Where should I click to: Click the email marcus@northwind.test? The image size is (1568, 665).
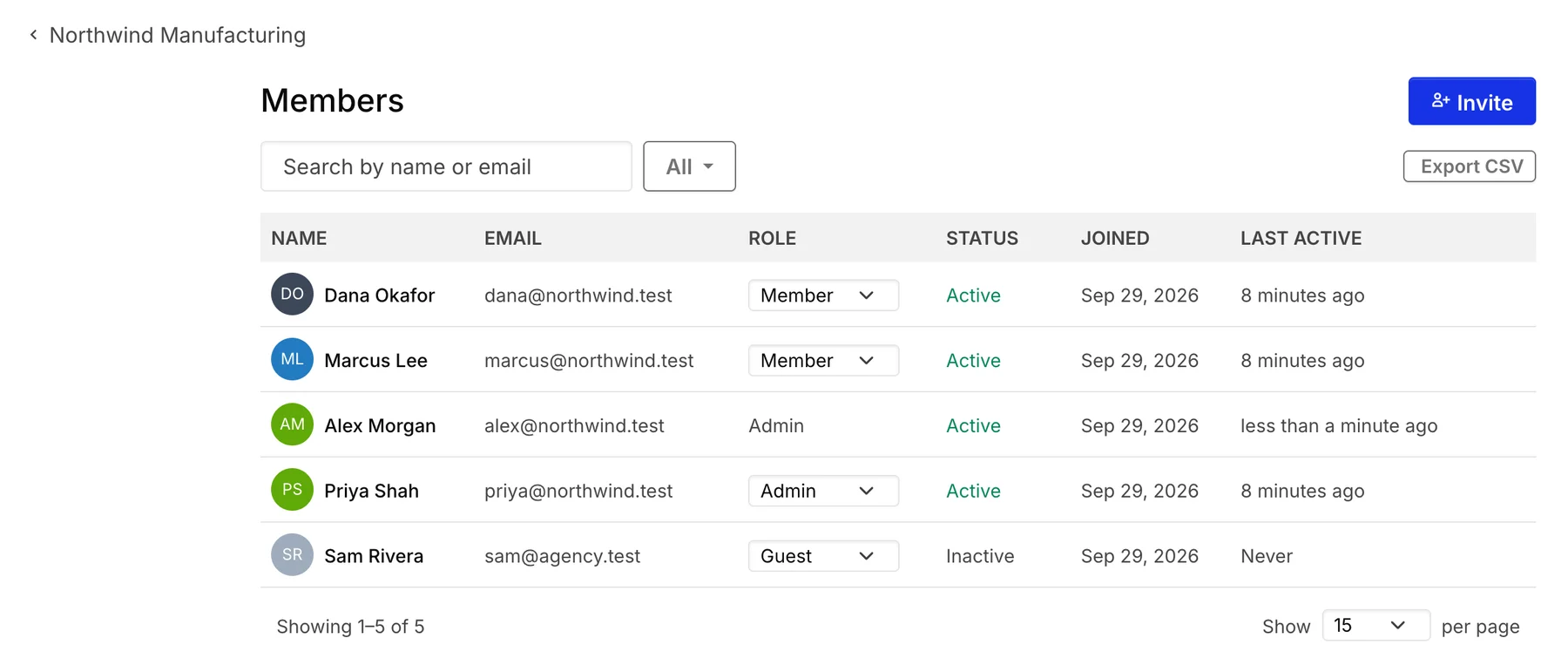pos(589,361)
